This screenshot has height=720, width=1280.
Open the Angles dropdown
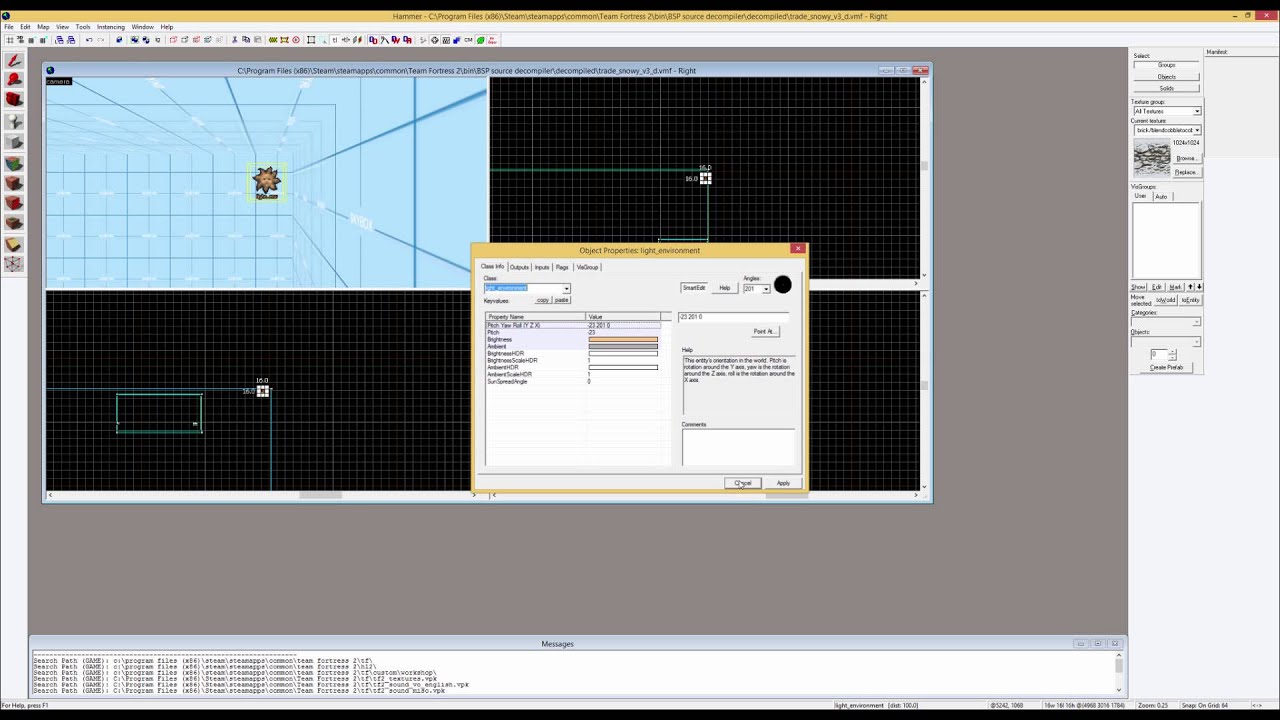tap(765, 289)
